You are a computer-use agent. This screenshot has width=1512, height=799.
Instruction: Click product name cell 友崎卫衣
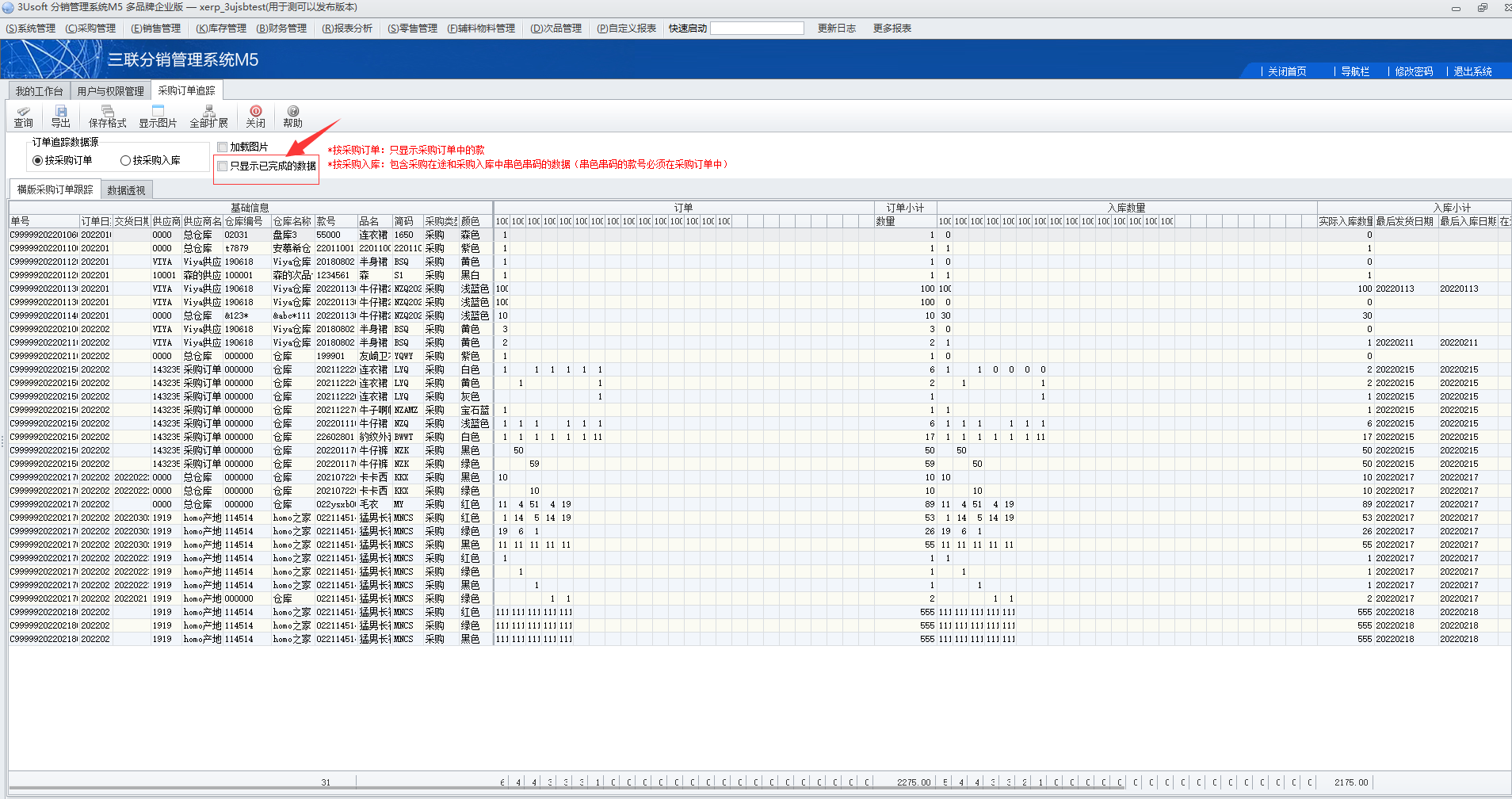375,356
